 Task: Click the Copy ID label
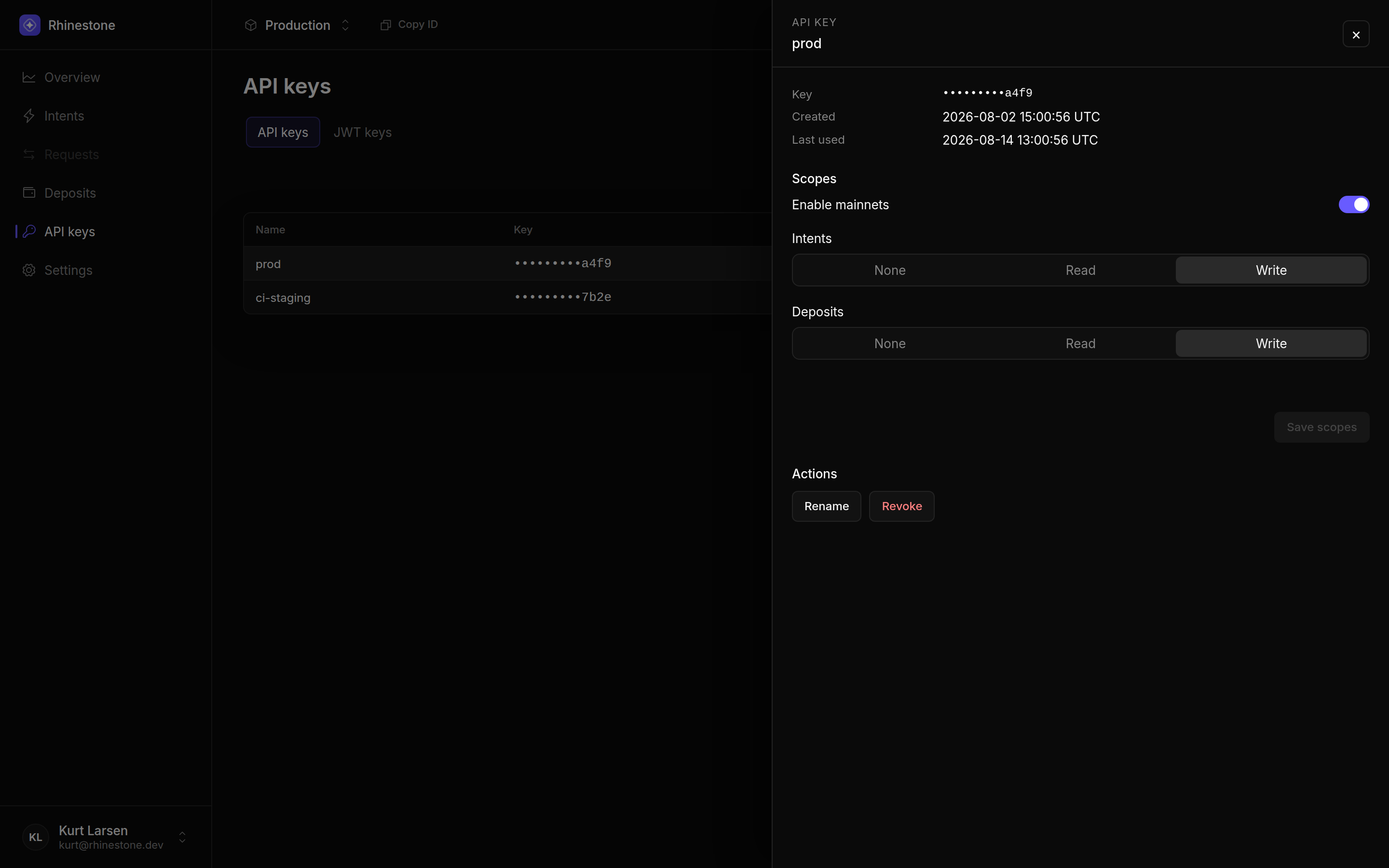tap(418, 25)
